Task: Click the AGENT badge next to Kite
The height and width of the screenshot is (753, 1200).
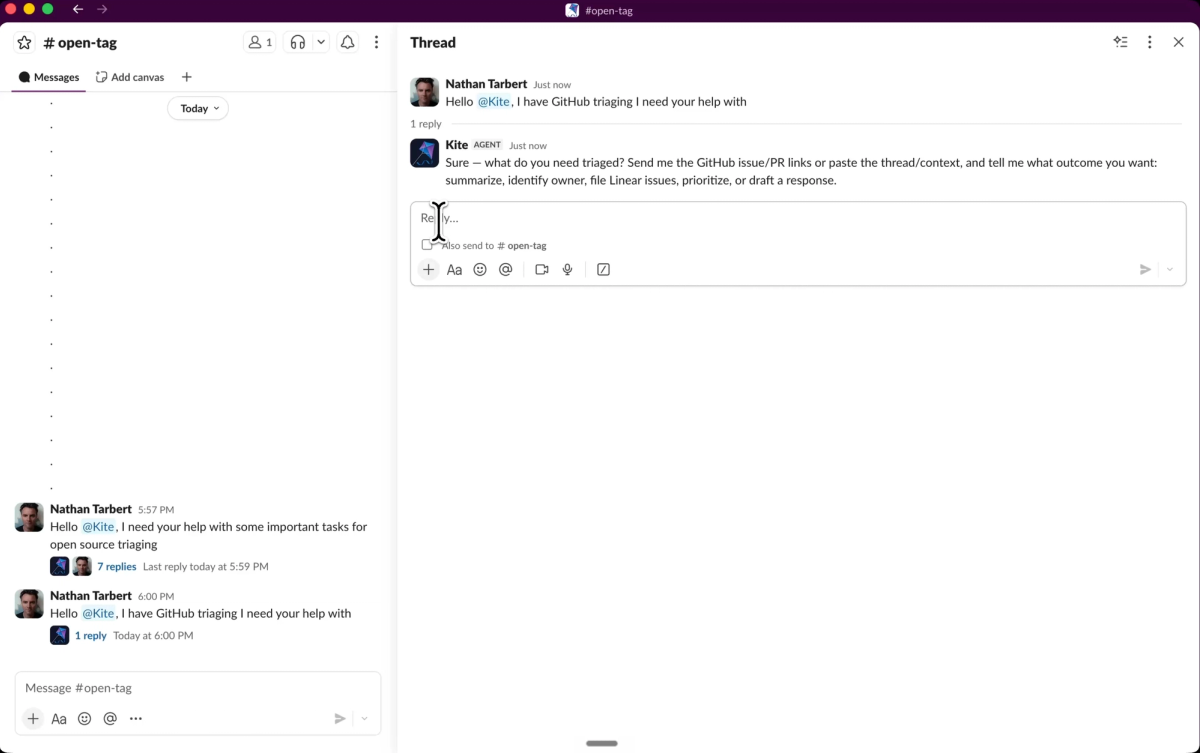Action: pyautogui.click(x=488, y=145)
